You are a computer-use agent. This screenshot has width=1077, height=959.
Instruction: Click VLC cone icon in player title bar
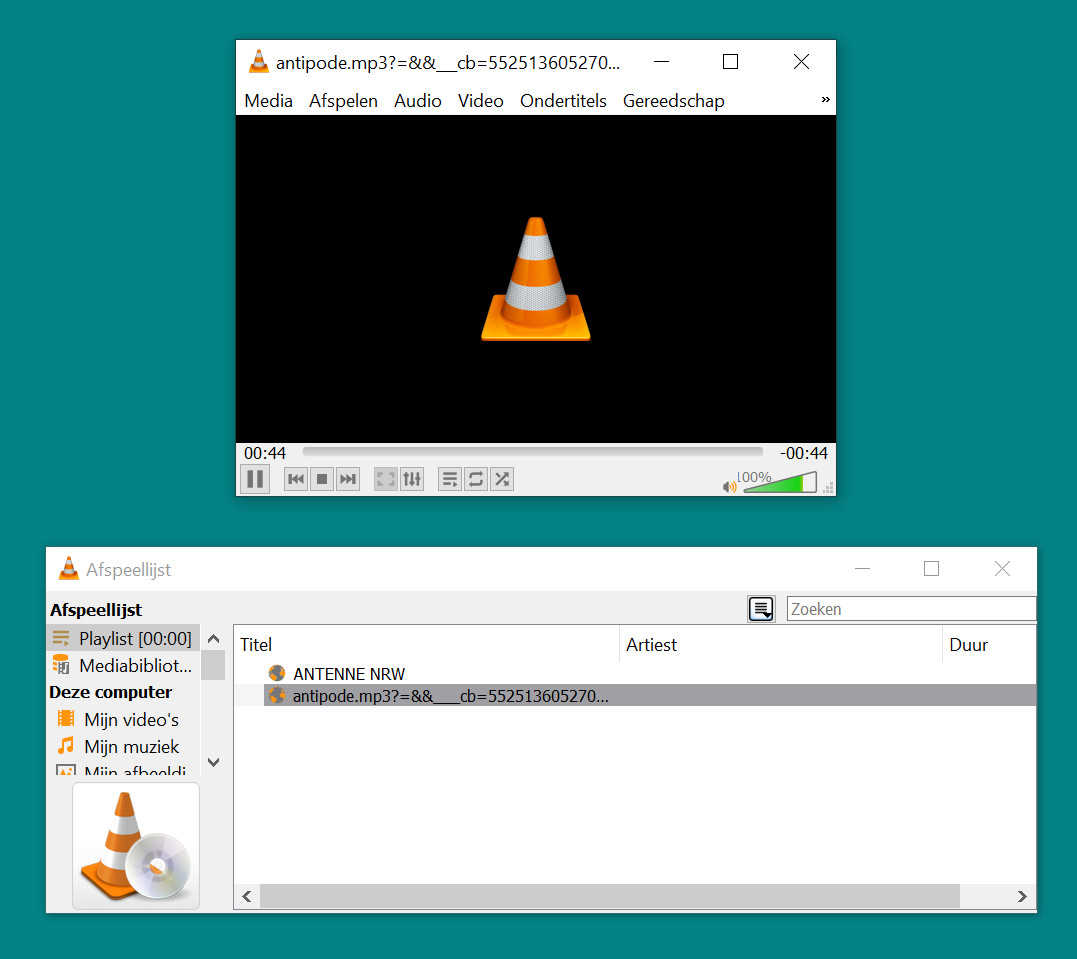pyautogui.click(x=258, y=62)
